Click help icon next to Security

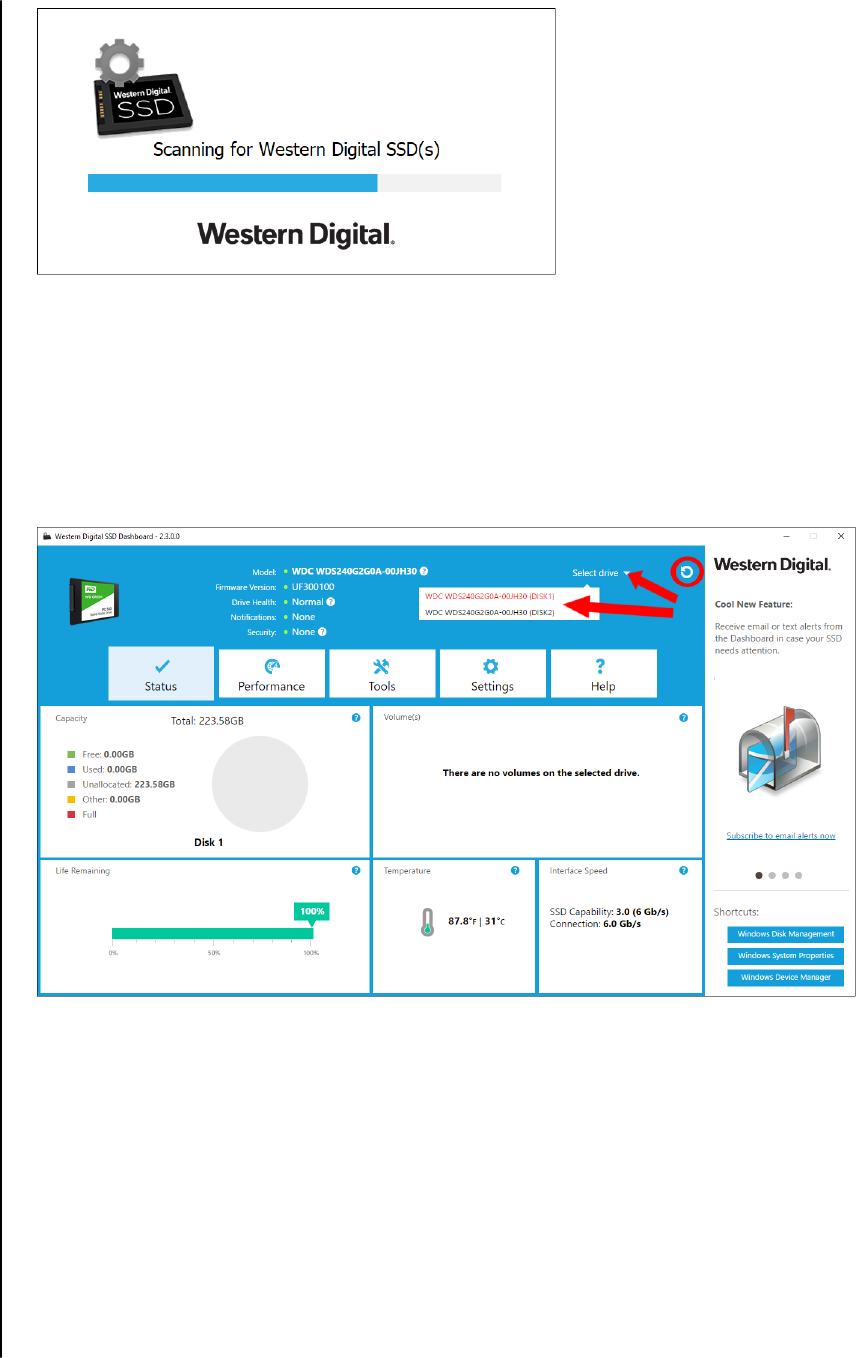tap(323, 632)
